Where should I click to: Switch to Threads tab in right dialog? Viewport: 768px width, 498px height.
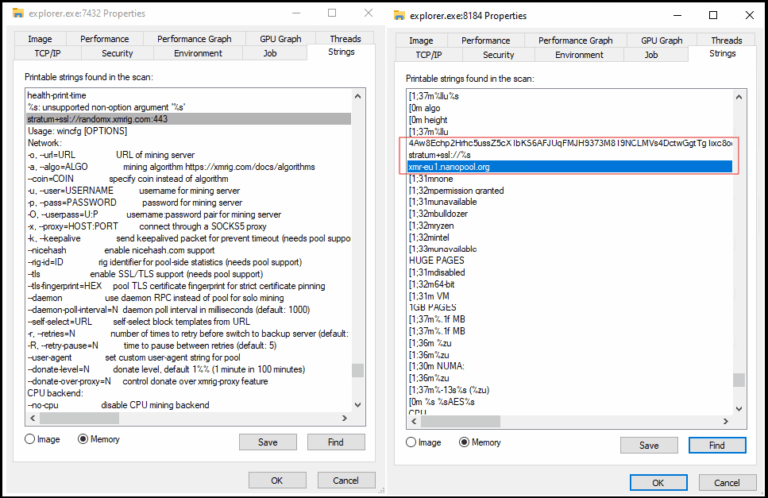[x=727, y=41]
